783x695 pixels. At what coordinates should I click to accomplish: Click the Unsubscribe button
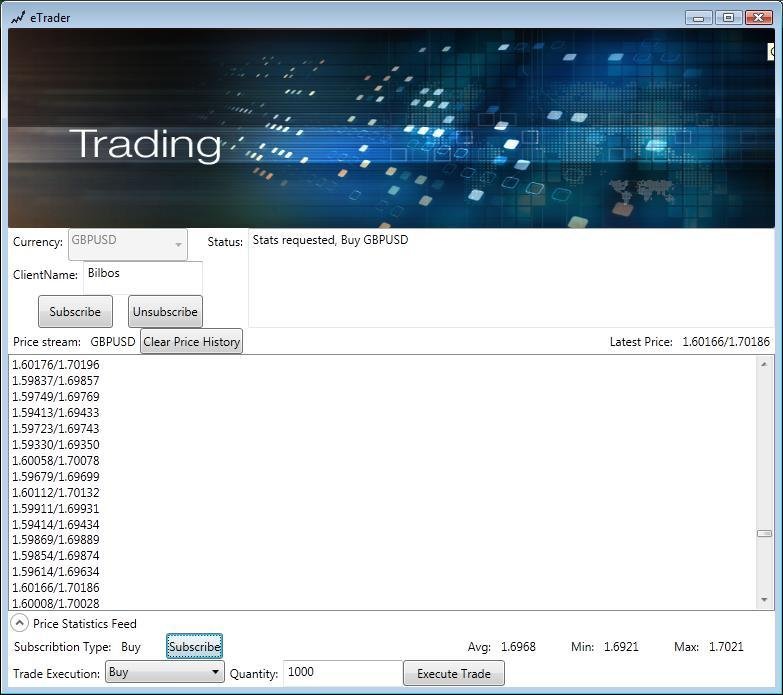point(165,312)
